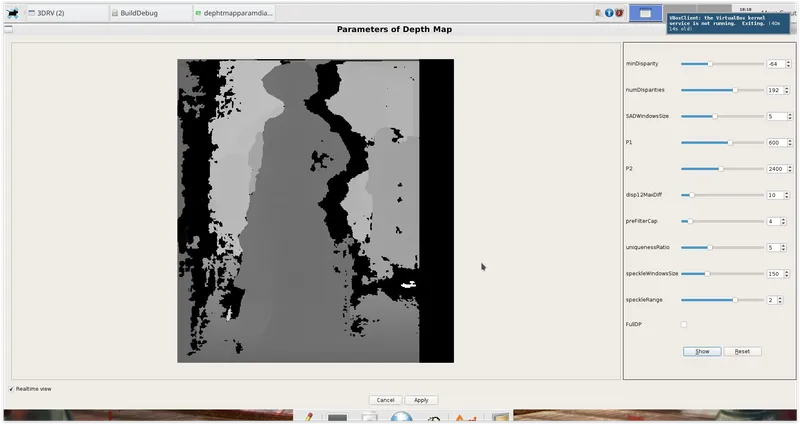The width and height of the screenshot is (800, 424).
Task: Click the minDisparity slider track
Action: (x=722, y=64)
